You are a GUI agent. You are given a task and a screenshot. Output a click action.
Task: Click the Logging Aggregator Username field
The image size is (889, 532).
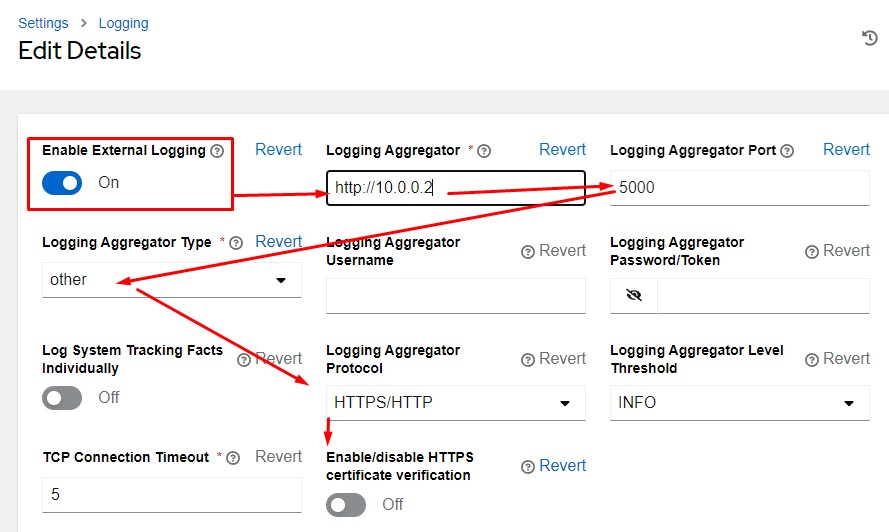coord(455,296)
